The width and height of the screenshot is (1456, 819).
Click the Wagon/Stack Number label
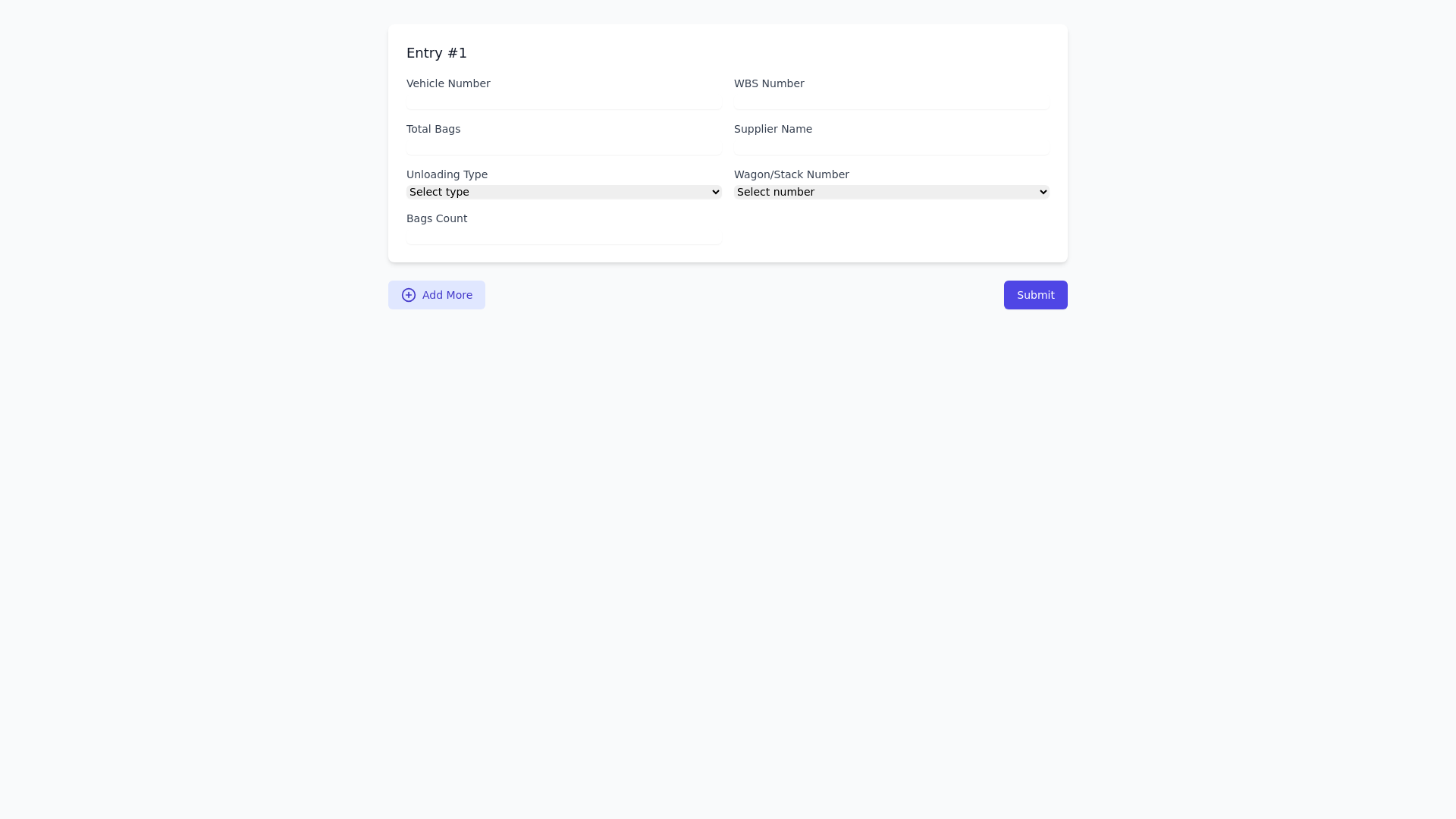click(x=792, y=174)
